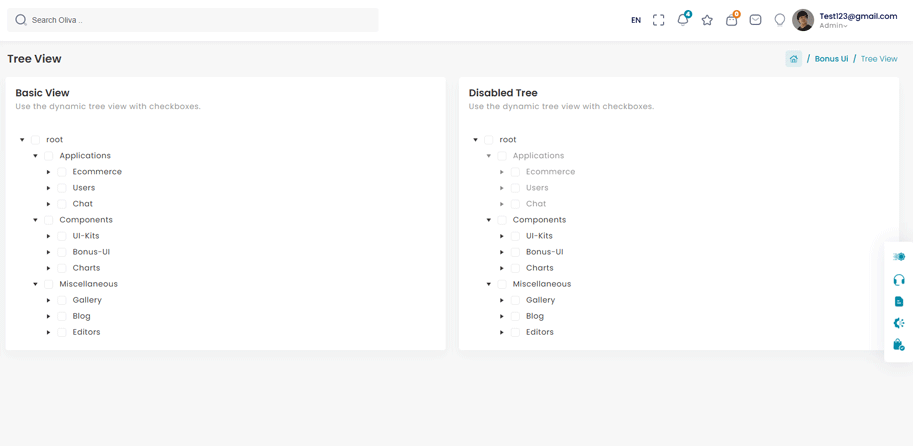
Task: Collapse root arrow in Disabled Tree
Action: [x=476, y=140]
